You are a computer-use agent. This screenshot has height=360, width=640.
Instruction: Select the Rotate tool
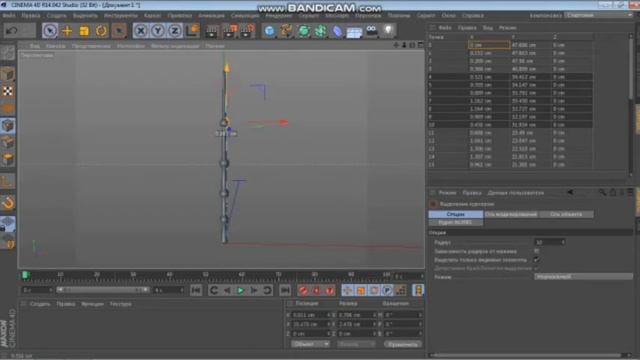(102, 31)
